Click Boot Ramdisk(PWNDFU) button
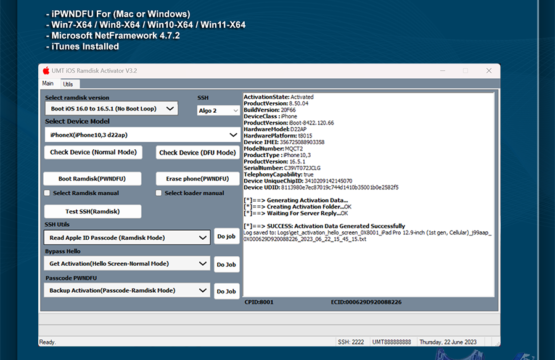The width and height of the screenshot is (555, 360). click(92, 179)
